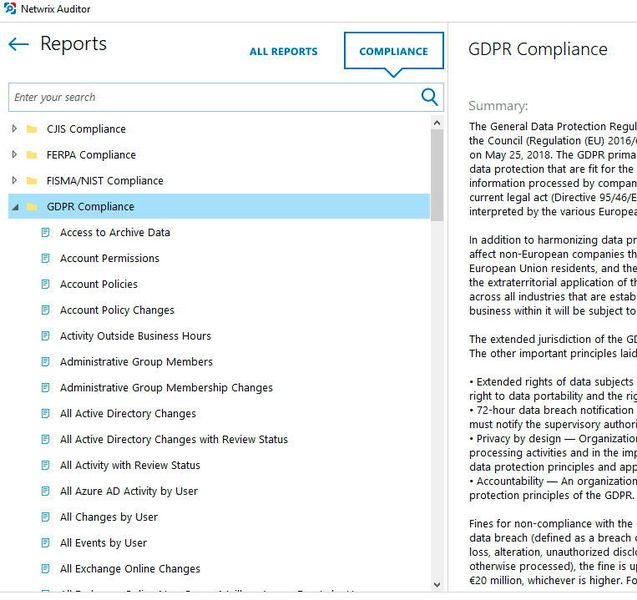Click the GDPR Compliance folder icon
Screen dimensions: 637x600
click(32, 207)
